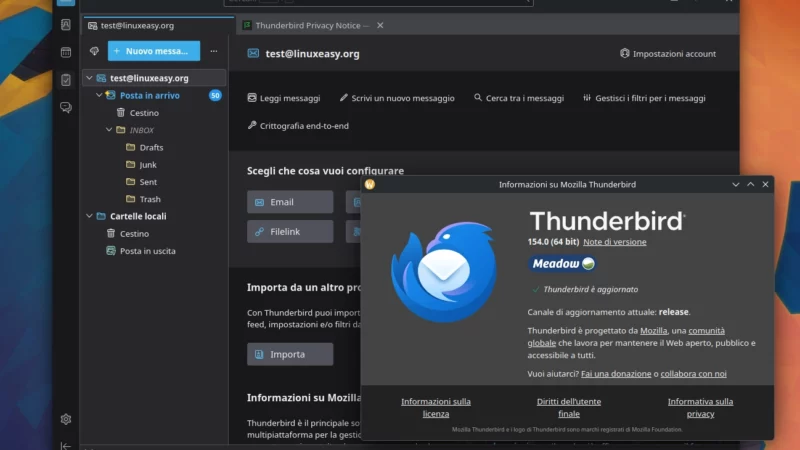Open Informazioni sulla licenza link
The image size is (800, 450).
(436, 408)
